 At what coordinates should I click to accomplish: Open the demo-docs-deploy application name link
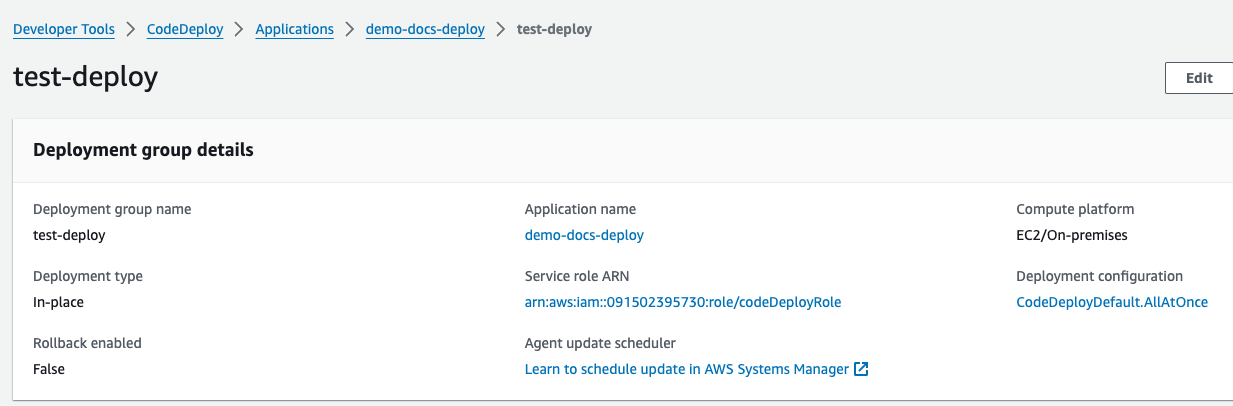(584, 235)
